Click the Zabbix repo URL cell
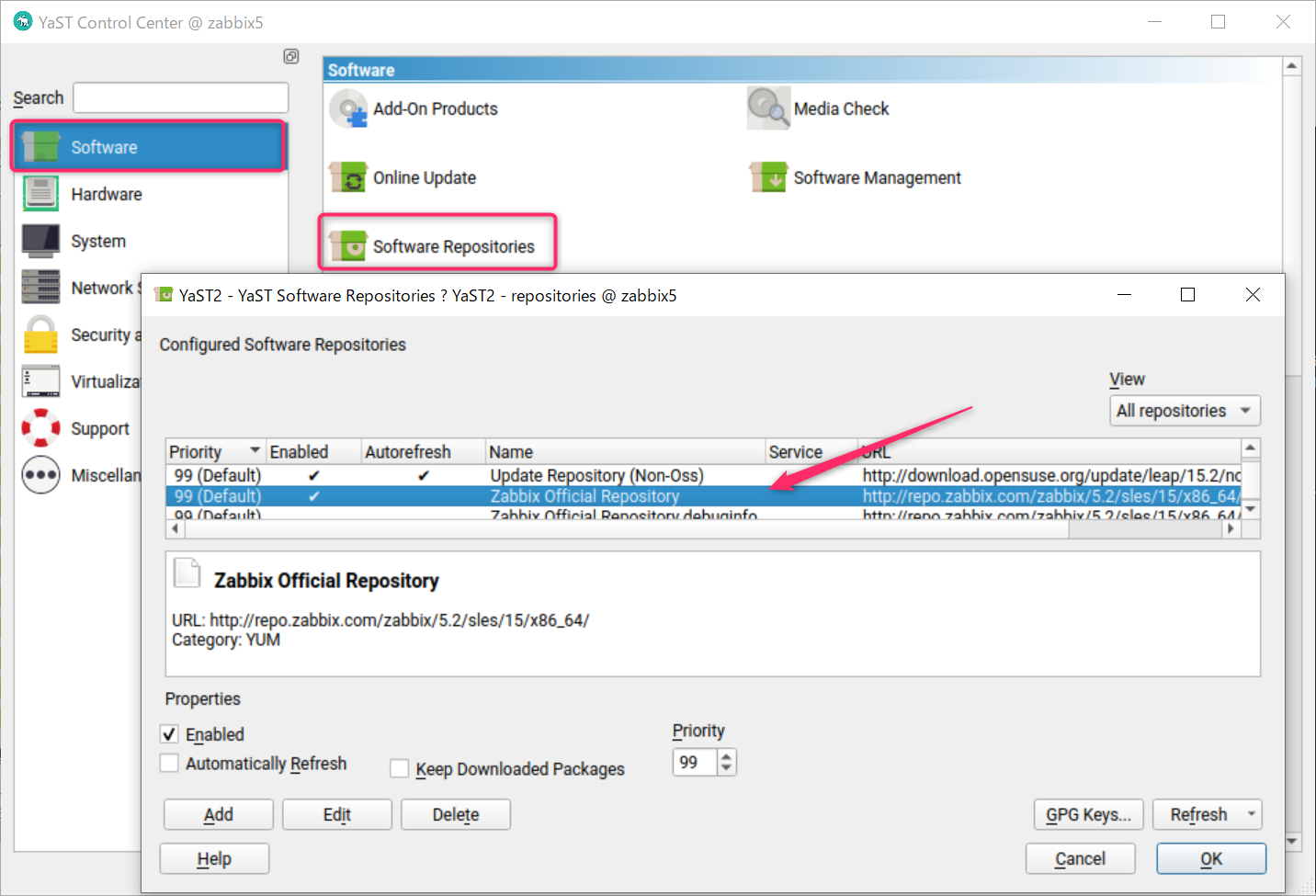Viewport: 1316px width, 896px height. (1050, 496)
